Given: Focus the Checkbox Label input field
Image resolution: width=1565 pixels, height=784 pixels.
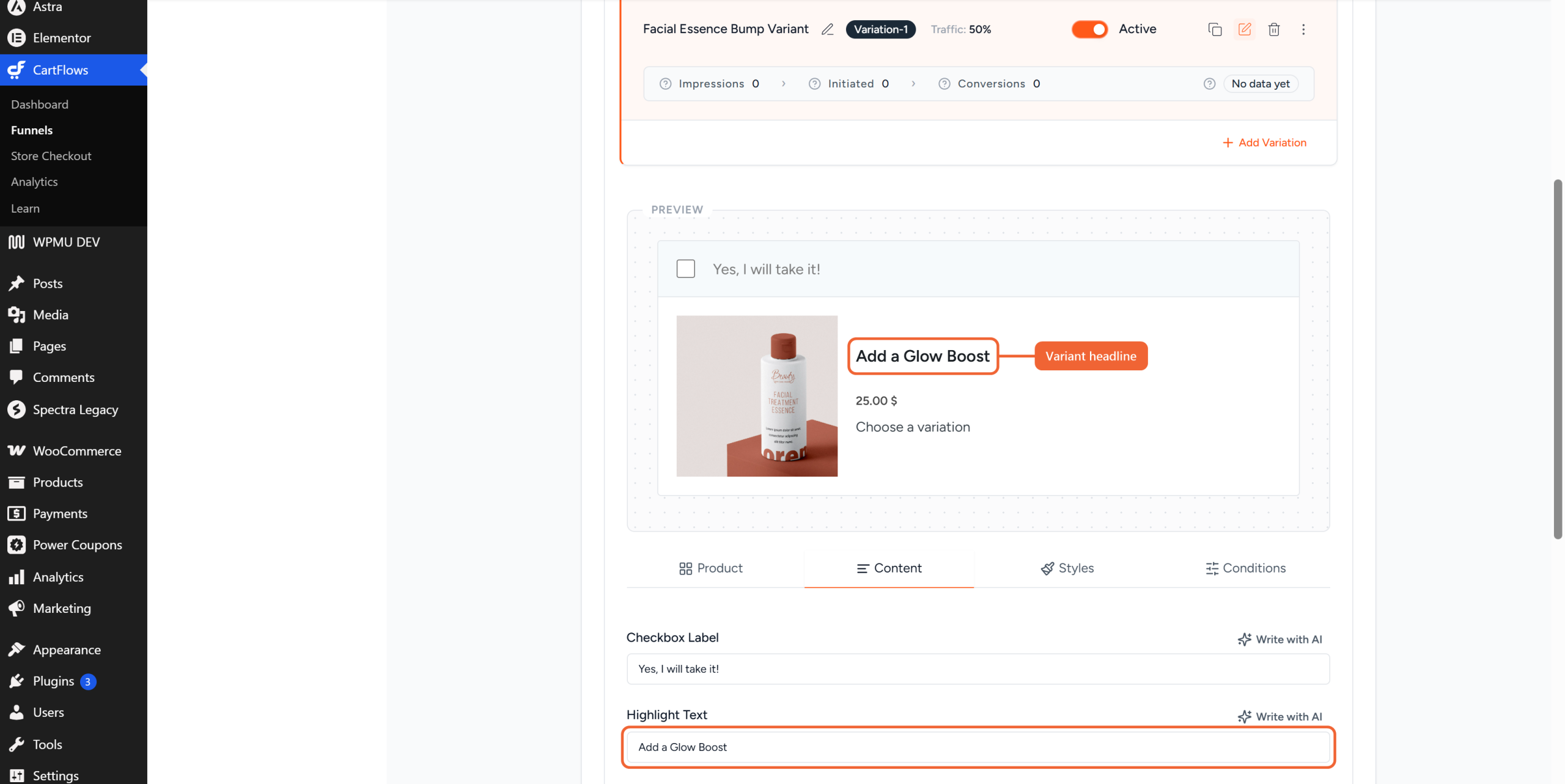Looking at the screenshot, I should click(x=978, y=669).
